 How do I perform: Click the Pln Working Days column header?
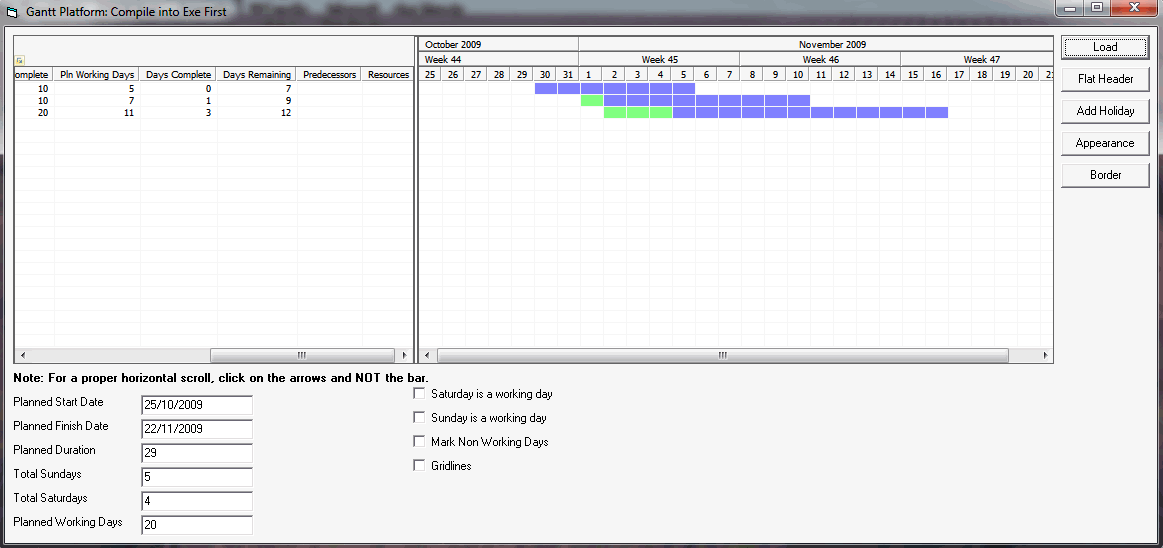97,75
